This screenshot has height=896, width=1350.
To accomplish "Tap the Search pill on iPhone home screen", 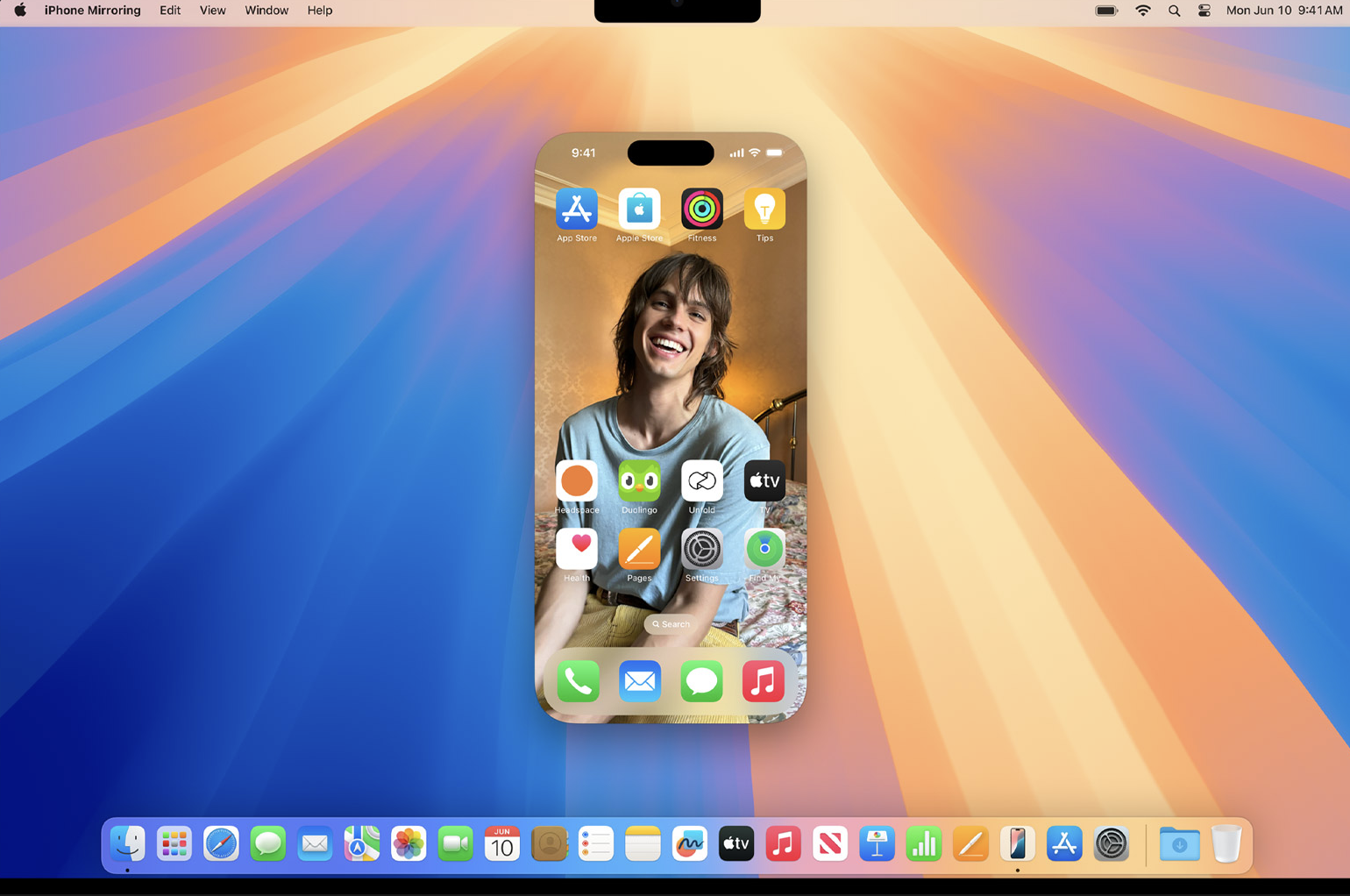I will 671,624.
